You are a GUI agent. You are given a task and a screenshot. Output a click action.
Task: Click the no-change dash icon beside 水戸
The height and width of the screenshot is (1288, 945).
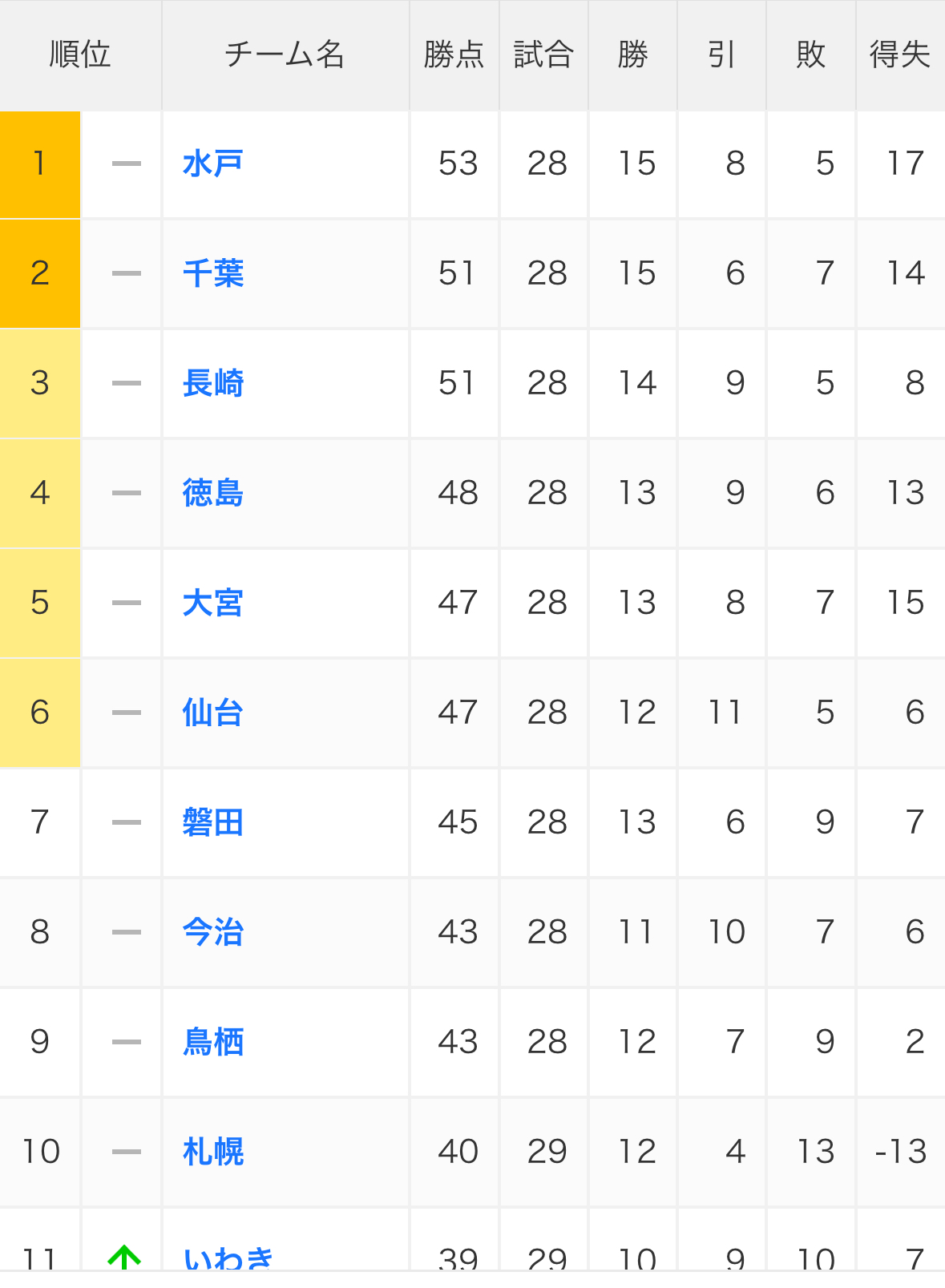tap(127, 164)
